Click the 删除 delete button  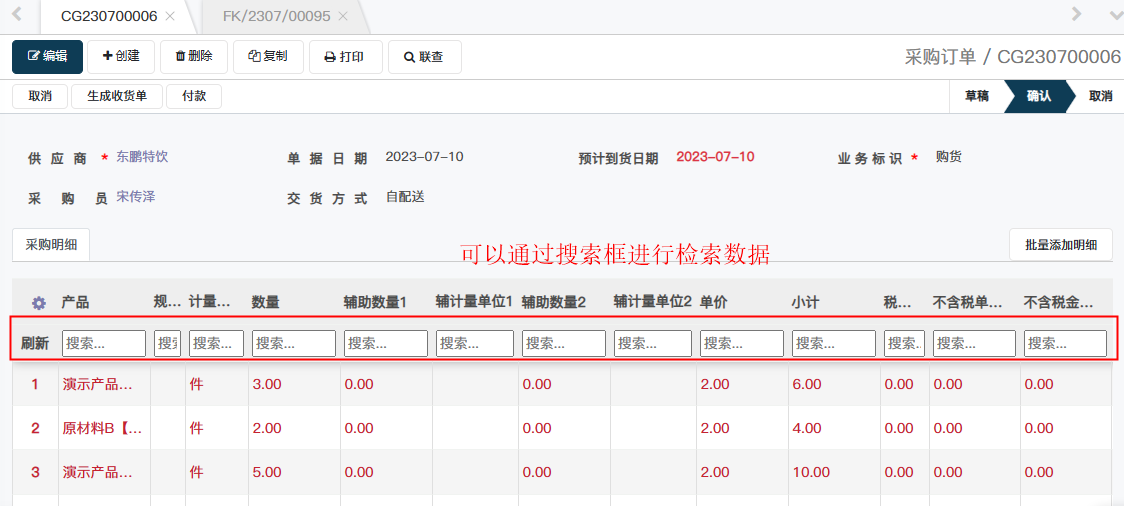[194, 57]
